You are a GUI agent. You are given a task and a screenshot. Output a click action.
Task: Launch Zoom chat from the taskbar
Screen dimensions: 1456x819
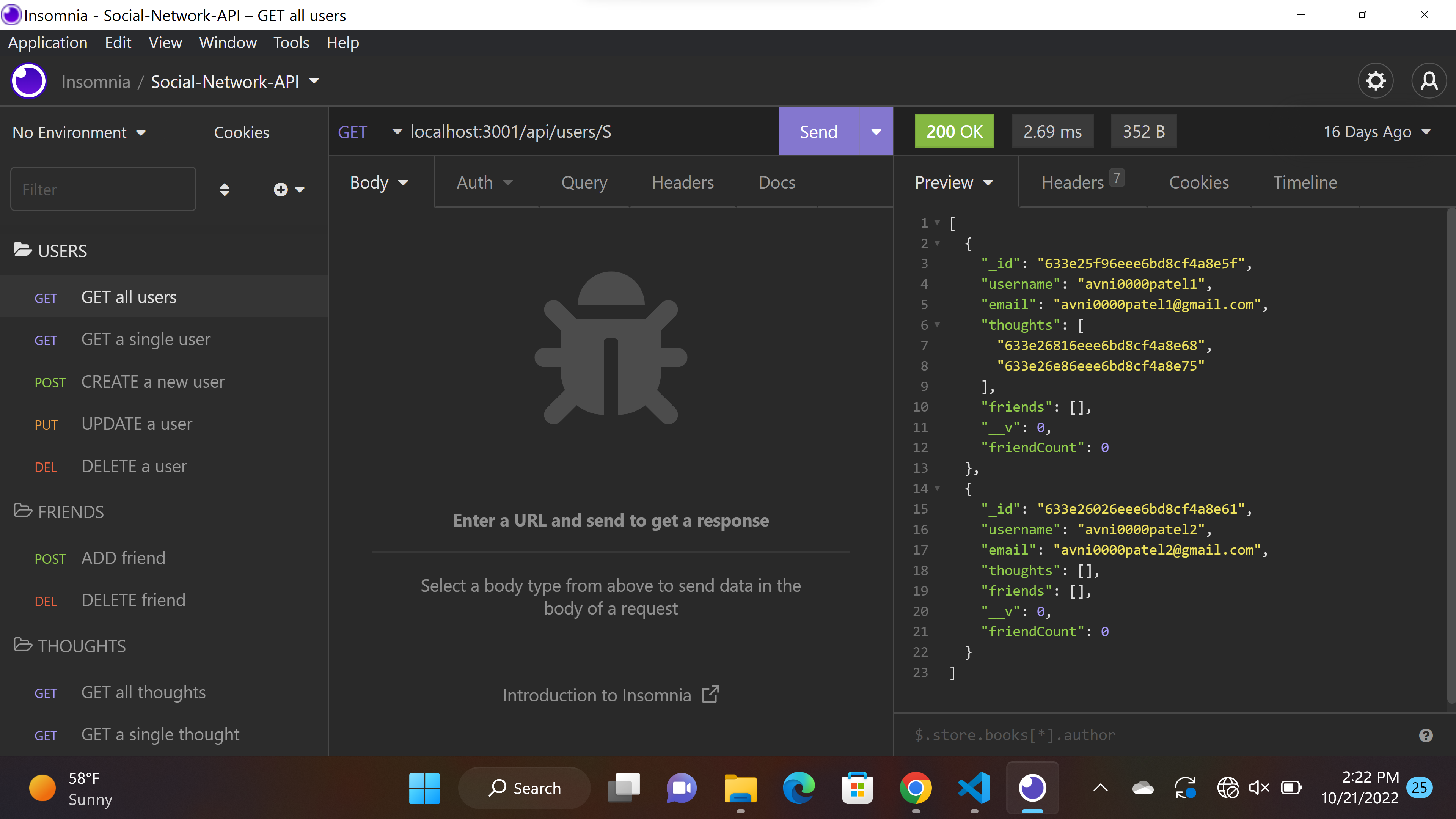(682, 788)
